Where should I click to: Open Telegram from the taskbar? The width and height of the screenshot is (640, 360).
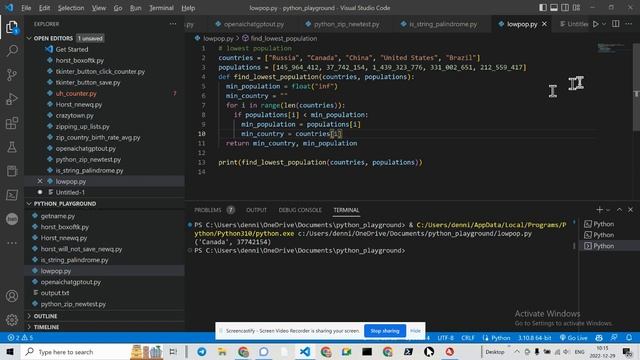(x=202, y=352)
